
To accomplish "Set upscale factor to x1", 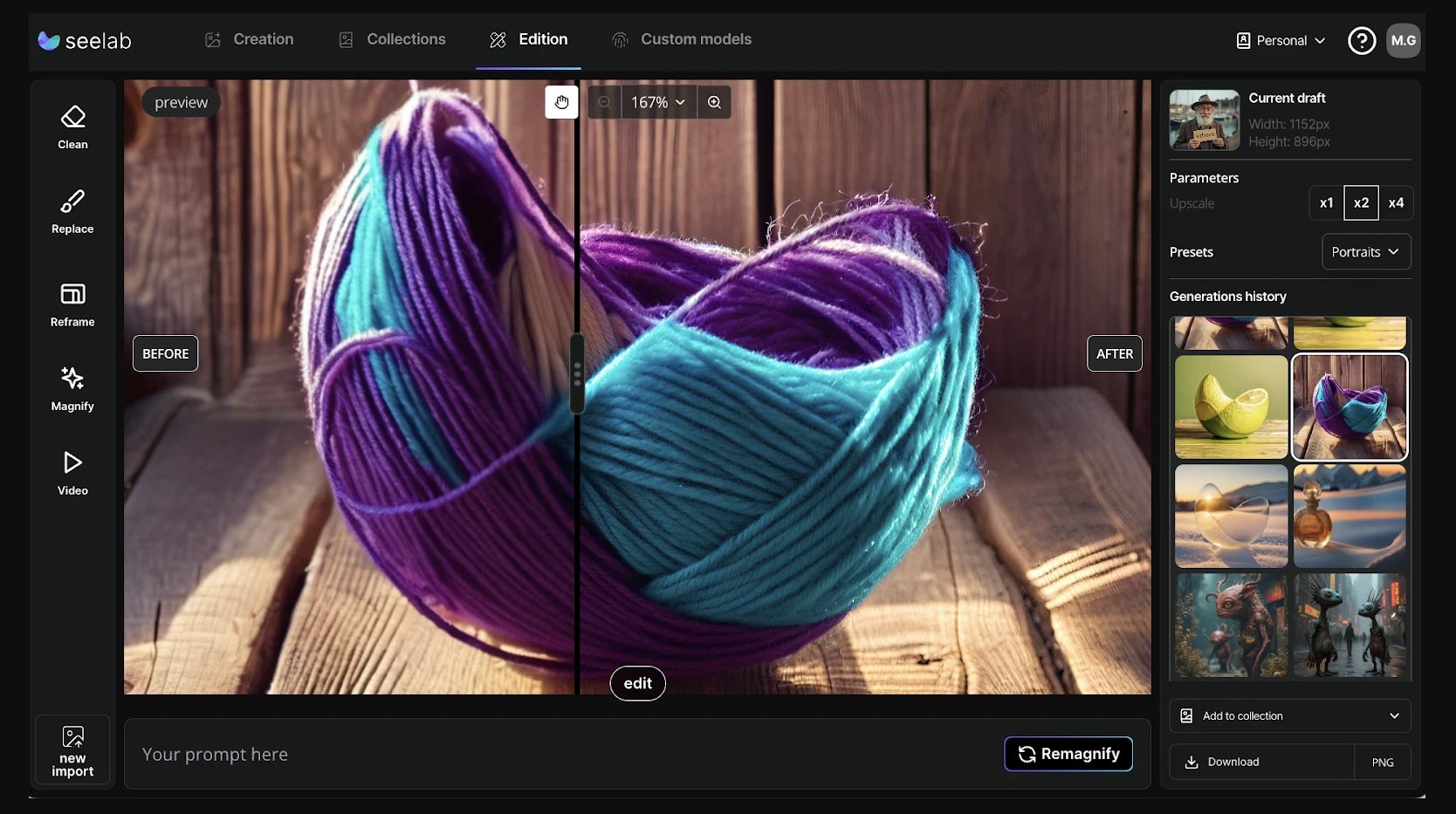I will tap(1326, 203).
